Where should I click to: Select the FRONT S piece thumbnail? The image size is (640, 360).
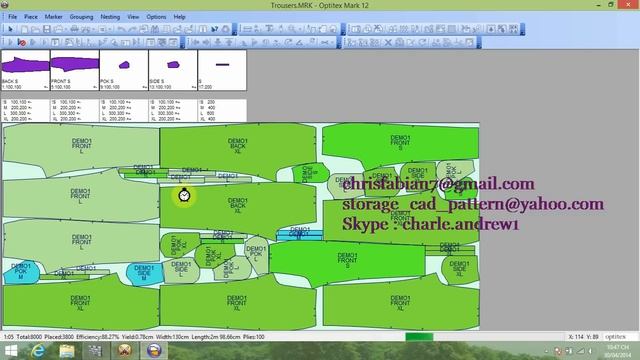pyautogui.click(x=75, y=70)
